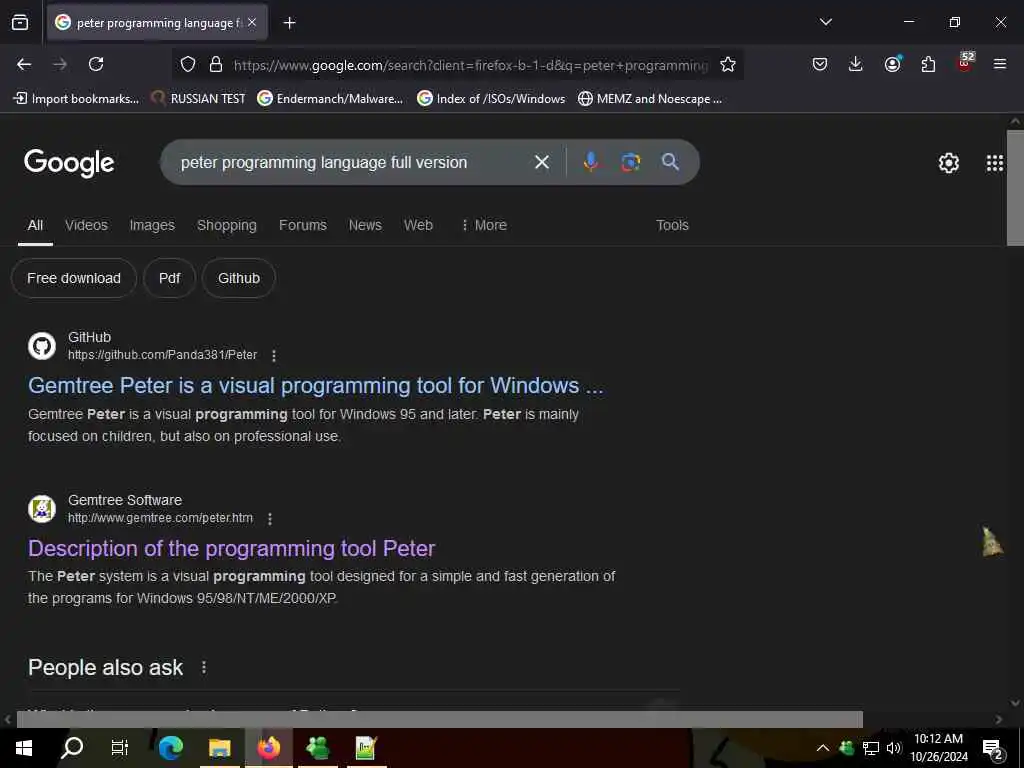Image resolution: width=1024 pixels, height=768 pixels.
Task: Open the search Tools options
Action: (672, 225)
